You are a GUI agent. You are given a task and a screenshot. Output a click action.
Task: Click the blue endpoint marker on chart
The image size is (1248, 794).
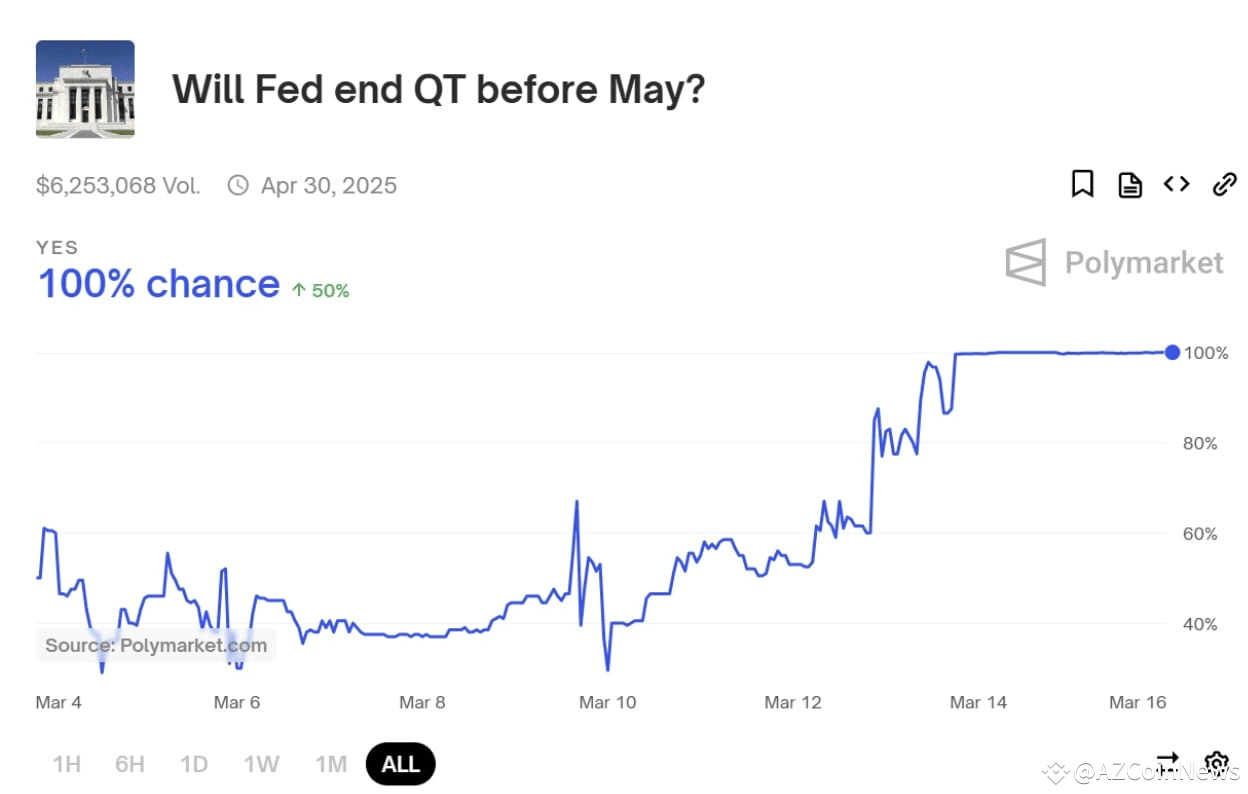point(1172,352)
